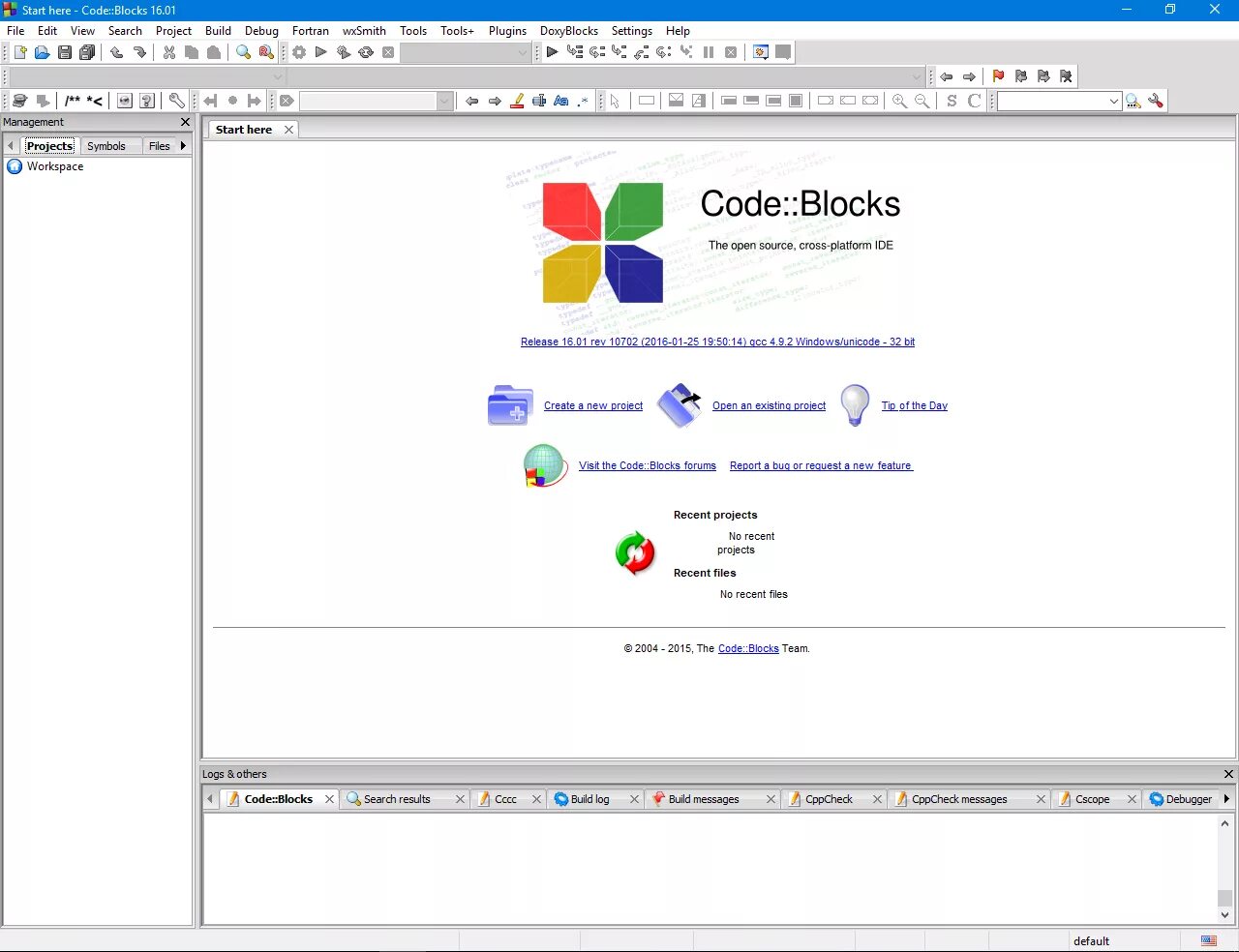
Task: Open the Build menu
Action: point(218,31)
